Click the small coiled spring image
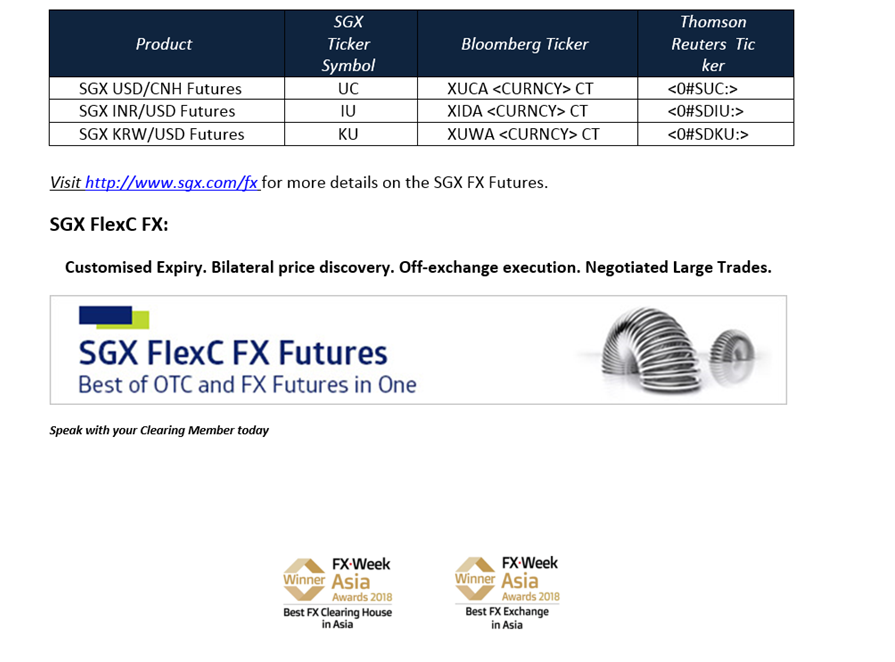The height and width of the screenshot is (662, 895). 732,356
